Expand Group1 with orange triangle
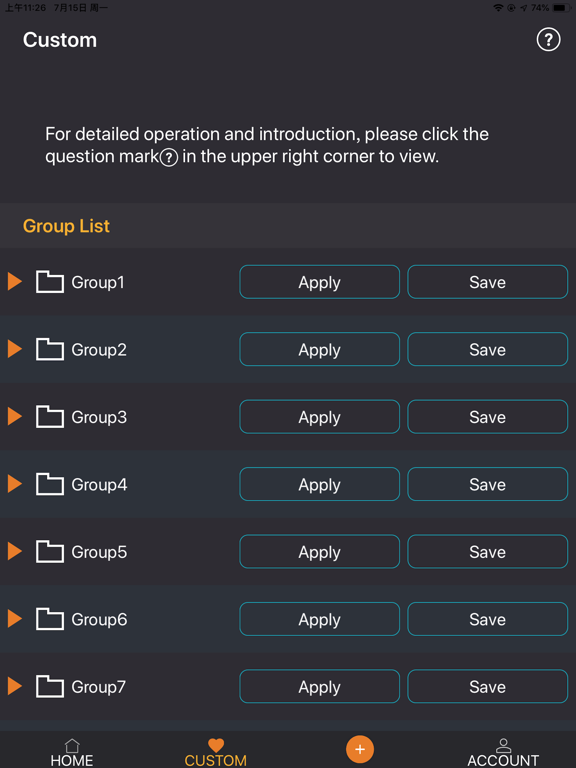This screenshot has width=576, height=768. coord(15,282)
